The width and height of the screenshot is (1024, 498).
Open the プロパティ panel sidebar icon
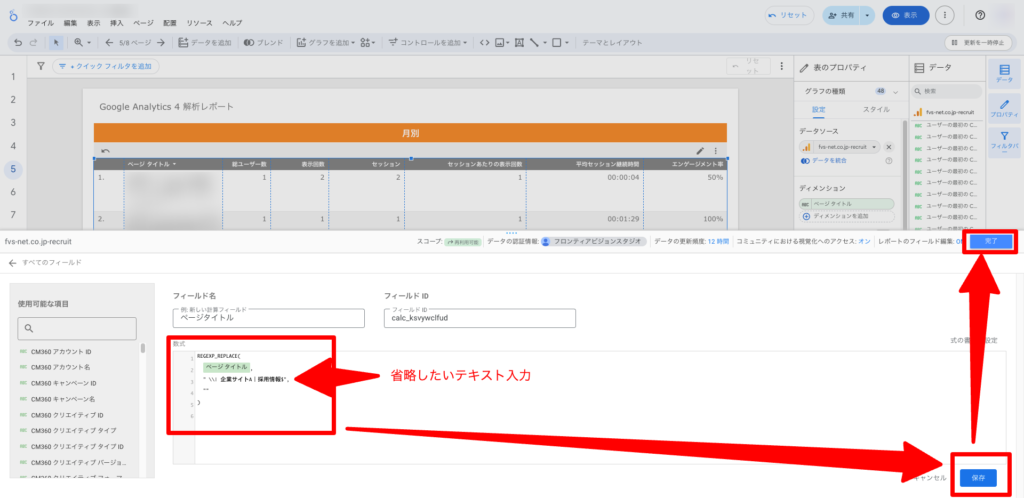coord(1003,109)
